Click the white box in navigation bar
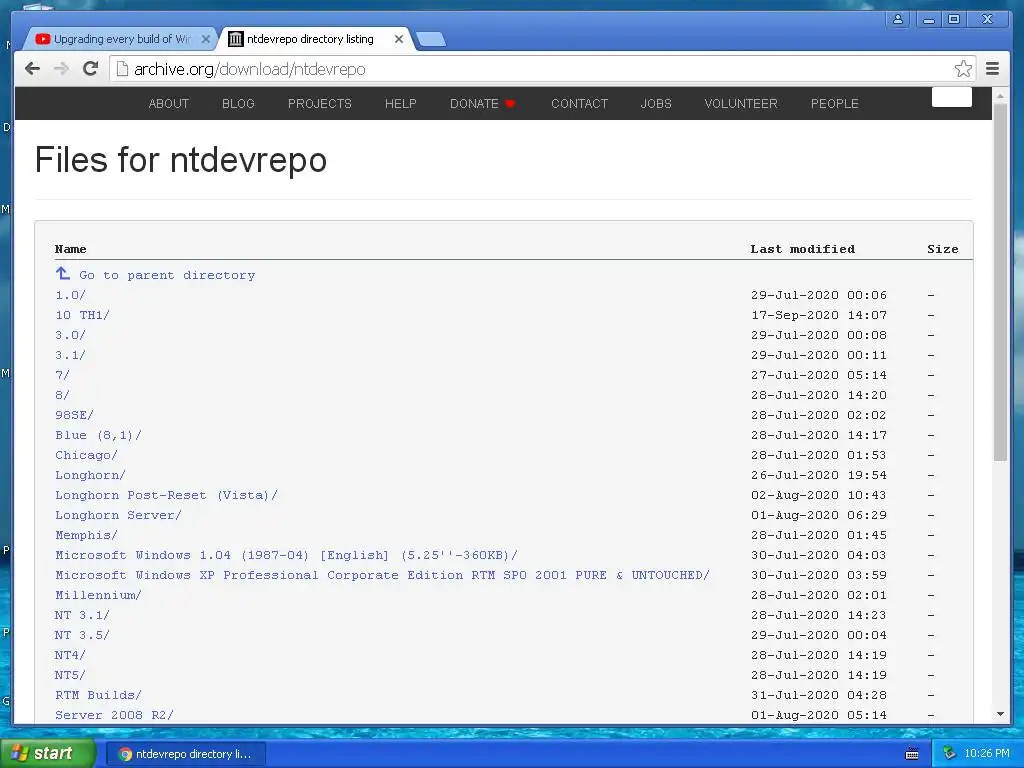 952,97
